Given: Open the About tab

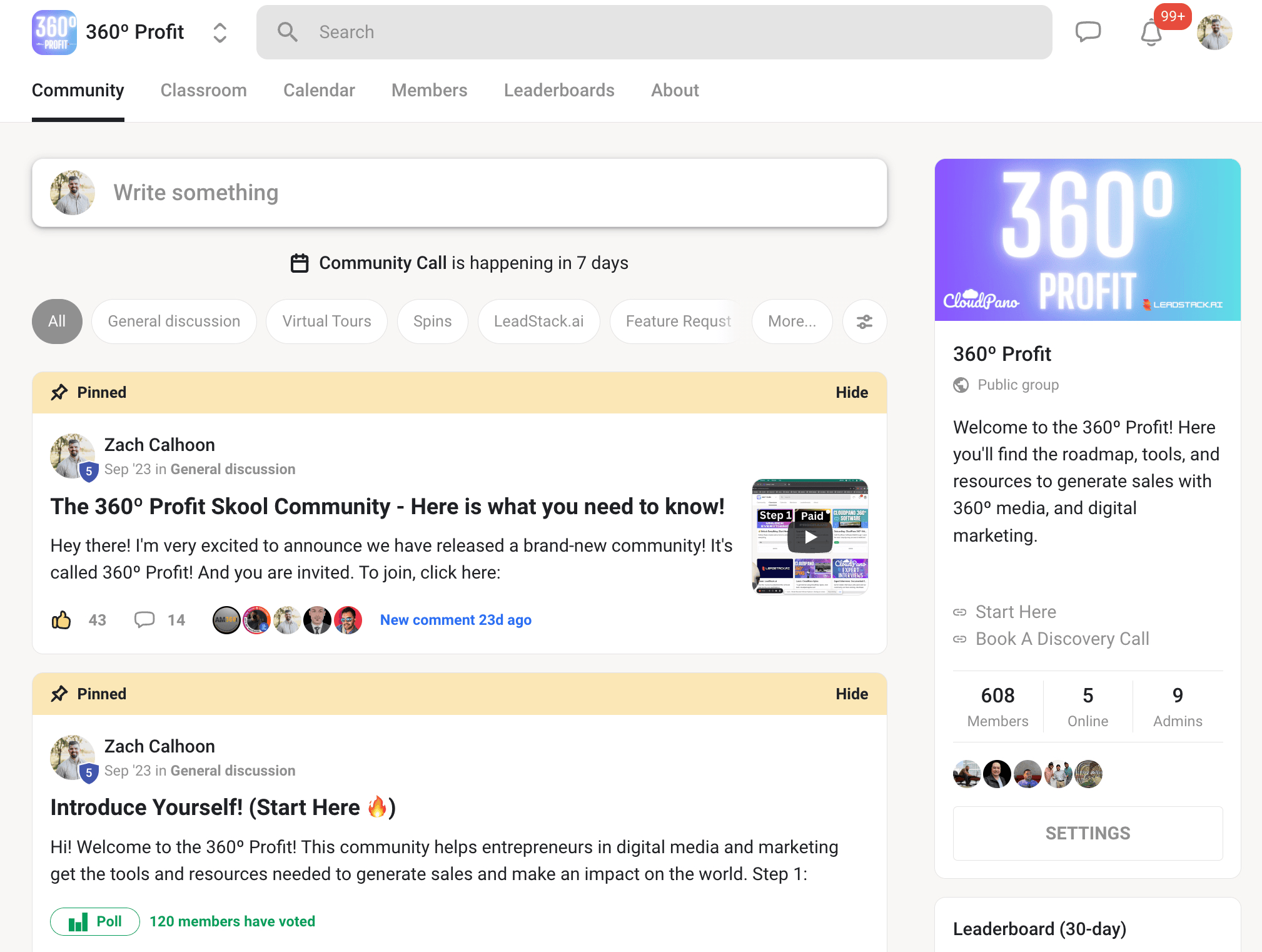Looking at the screenshot, I should point(675,91).
